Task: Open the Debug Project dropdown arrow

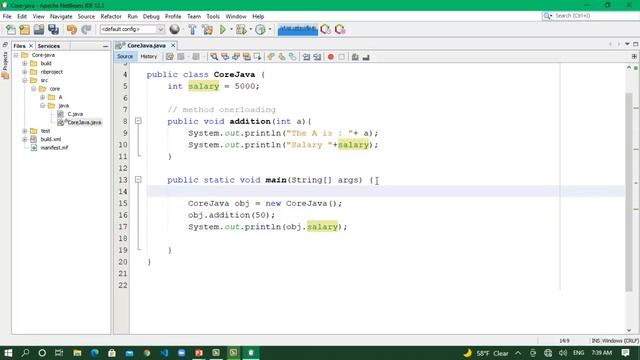Action: tap(250, 29)
